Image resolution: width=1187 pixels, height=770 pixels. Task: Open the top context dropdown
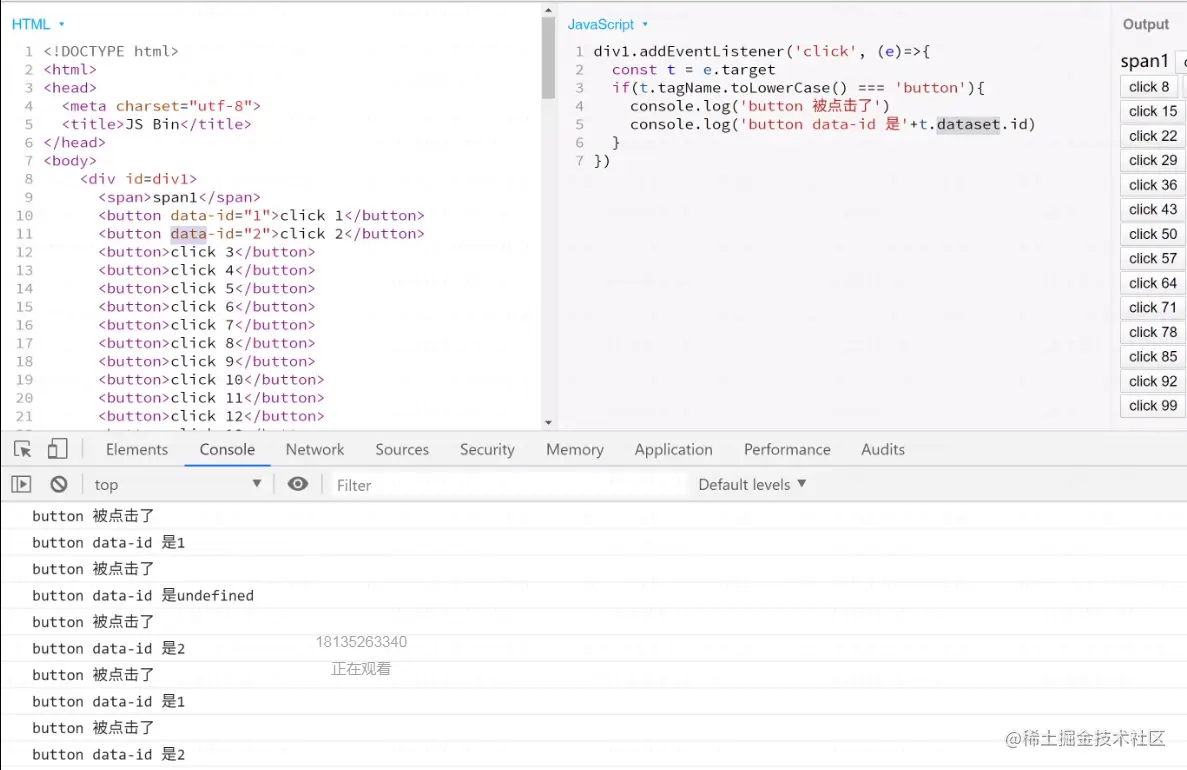coord(177,485)
